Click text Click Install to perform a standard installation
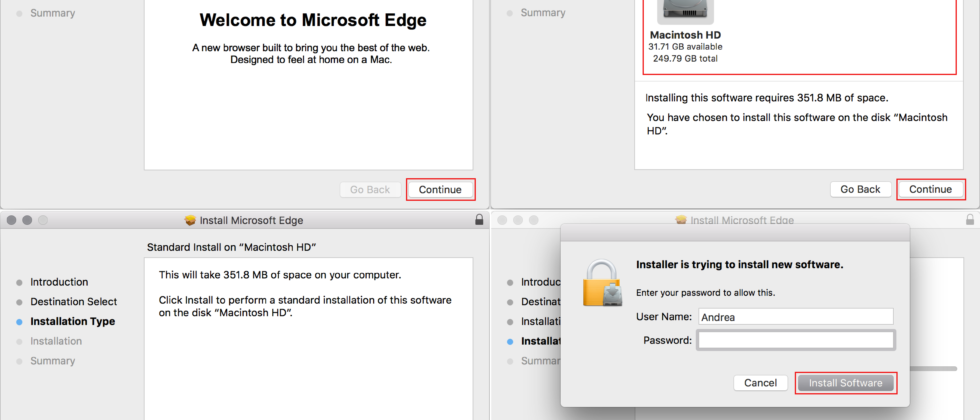 click(305, 306)
